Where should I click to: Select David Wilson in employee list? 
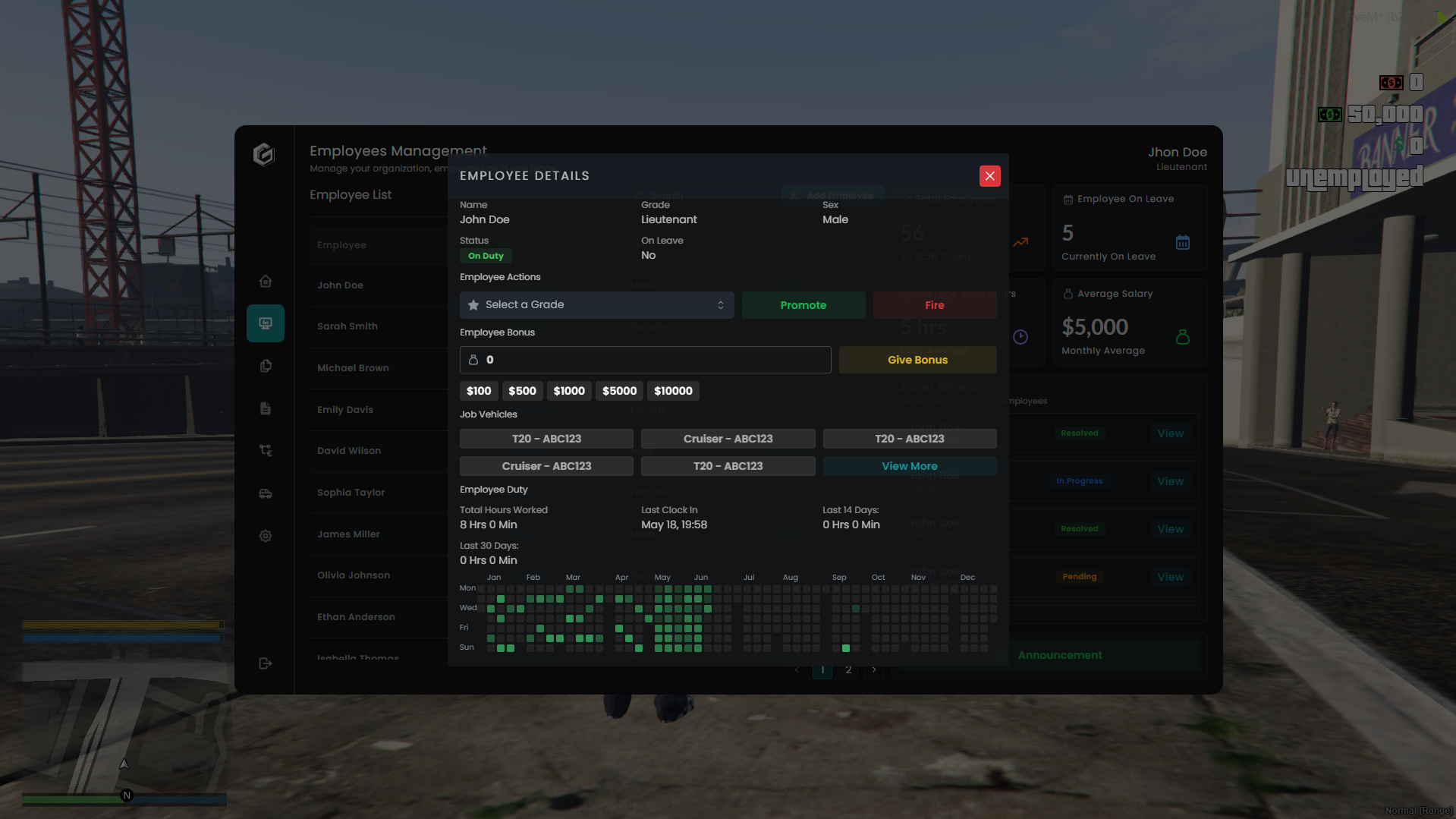(348, 451)
